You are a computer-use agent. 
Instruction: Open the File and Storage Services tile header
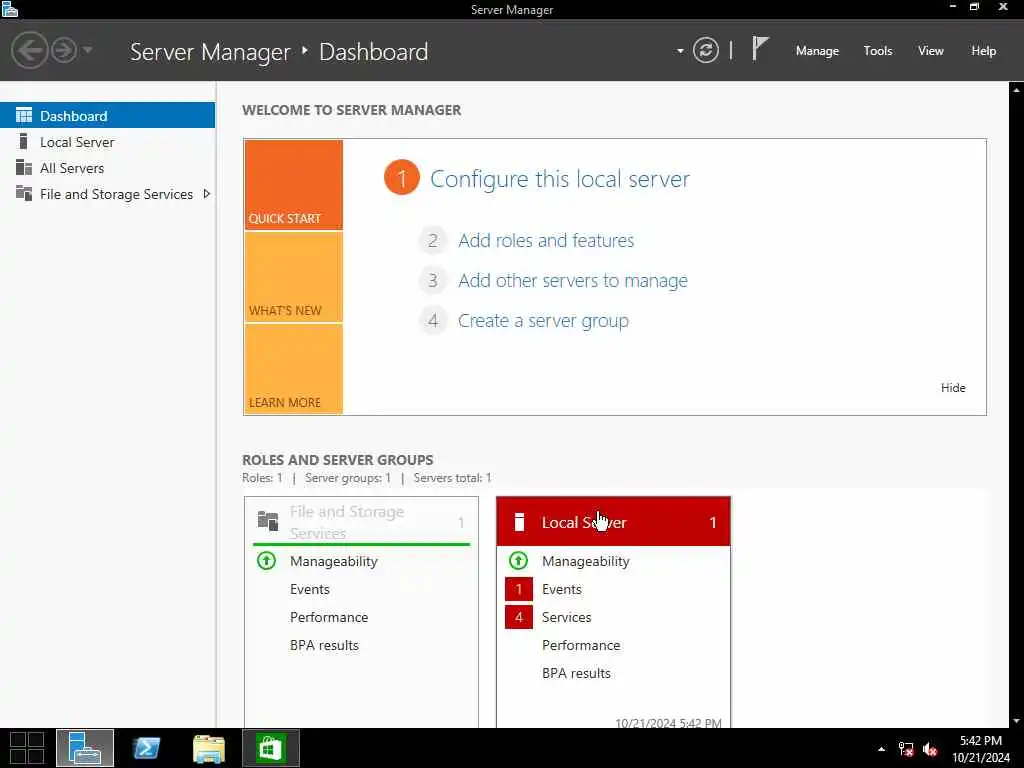[x=361, y=522]
